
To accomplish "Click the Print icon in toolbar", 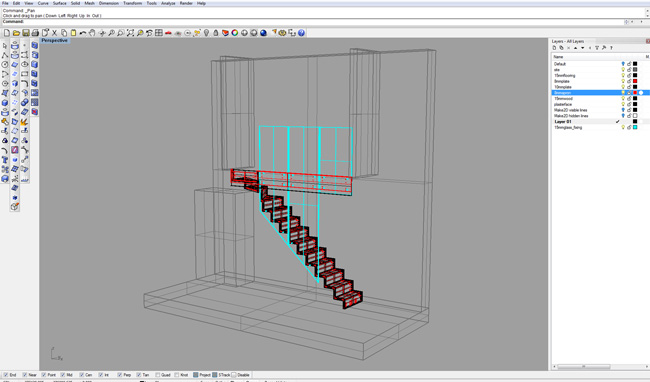I will tap(35, 33).
